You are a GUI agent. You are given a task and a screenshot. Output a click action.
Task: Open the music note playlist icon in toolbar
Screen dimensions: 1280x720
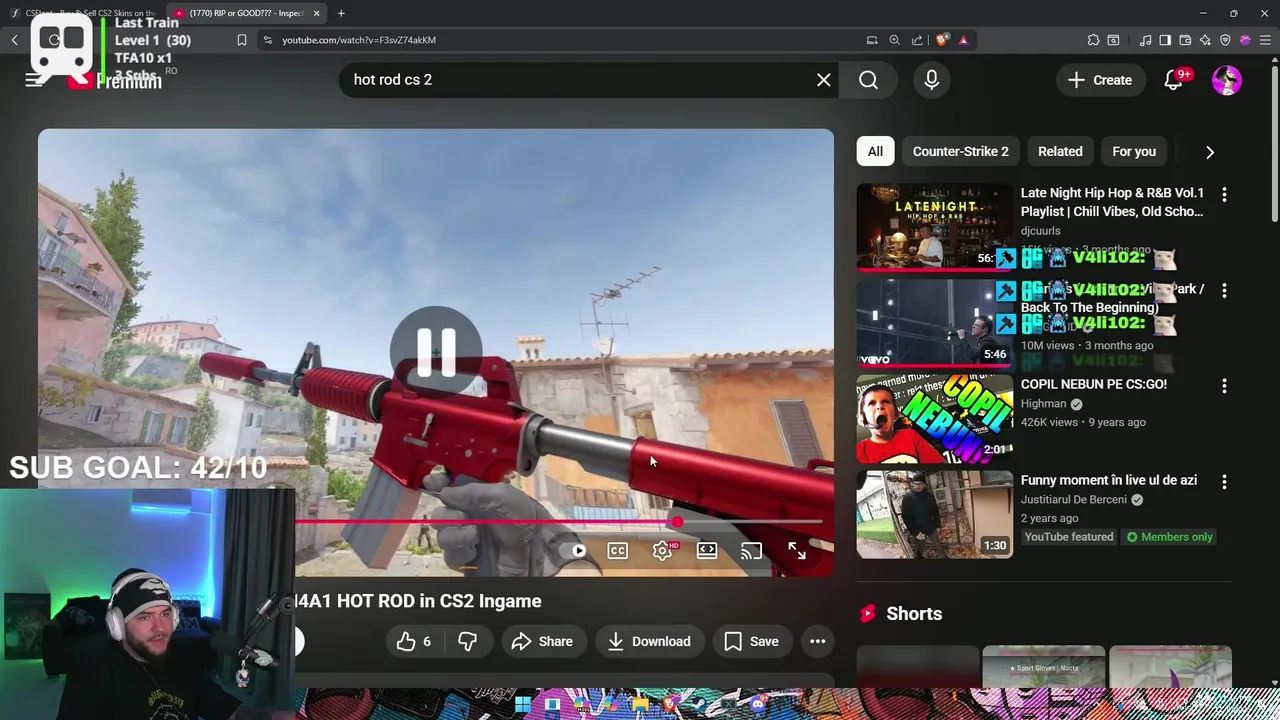[x=1145, y=40]
